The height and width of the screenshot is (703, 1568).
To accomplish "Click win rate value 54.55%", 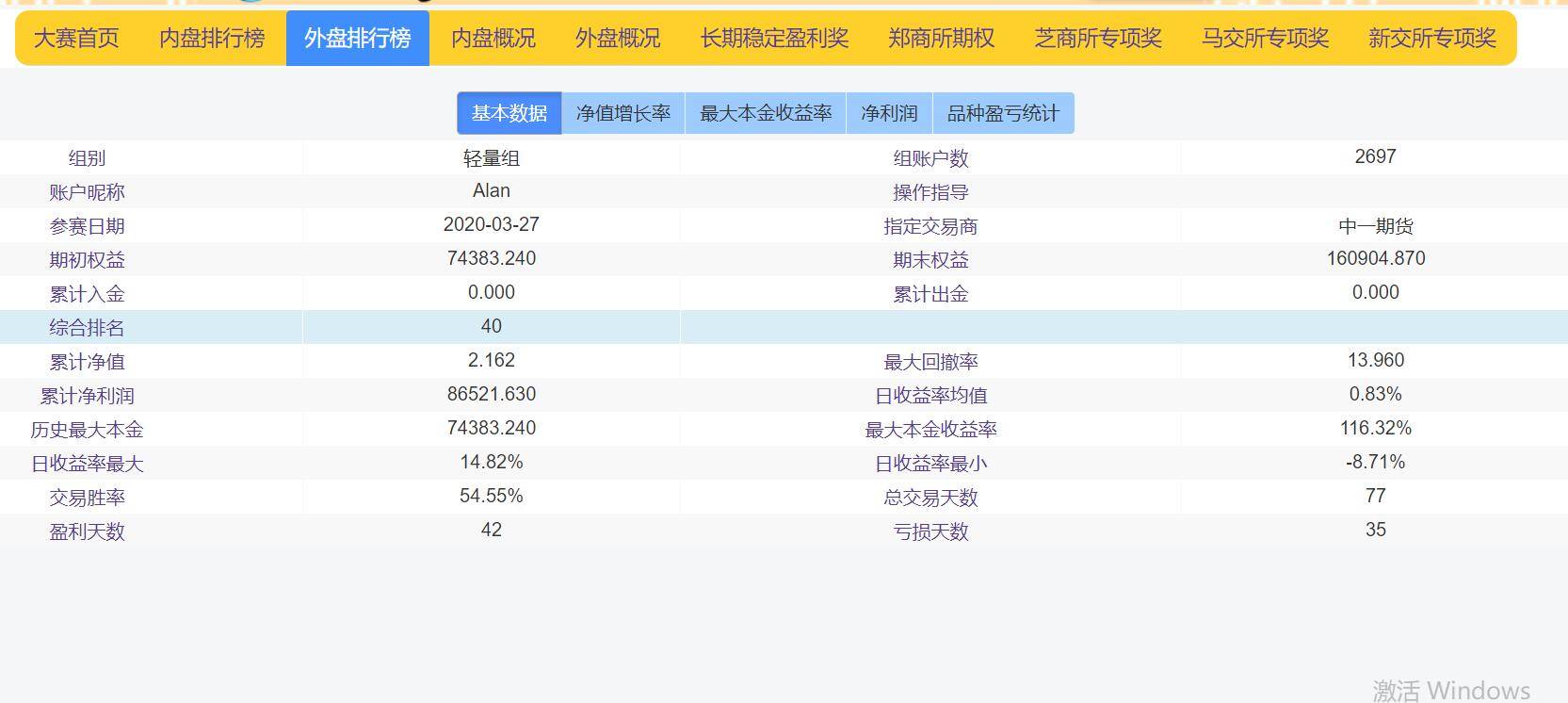I will tap(492, 496).
